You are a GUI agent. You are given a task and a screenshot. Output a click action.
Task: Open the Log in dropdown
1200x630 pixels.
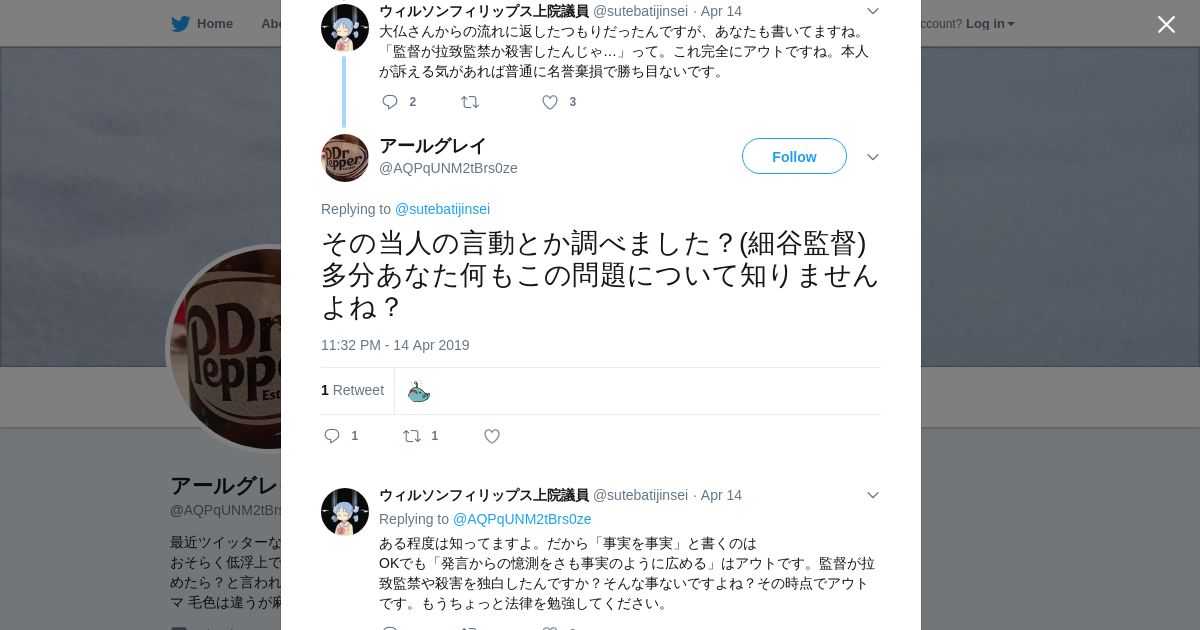click(x=990, y=24)
